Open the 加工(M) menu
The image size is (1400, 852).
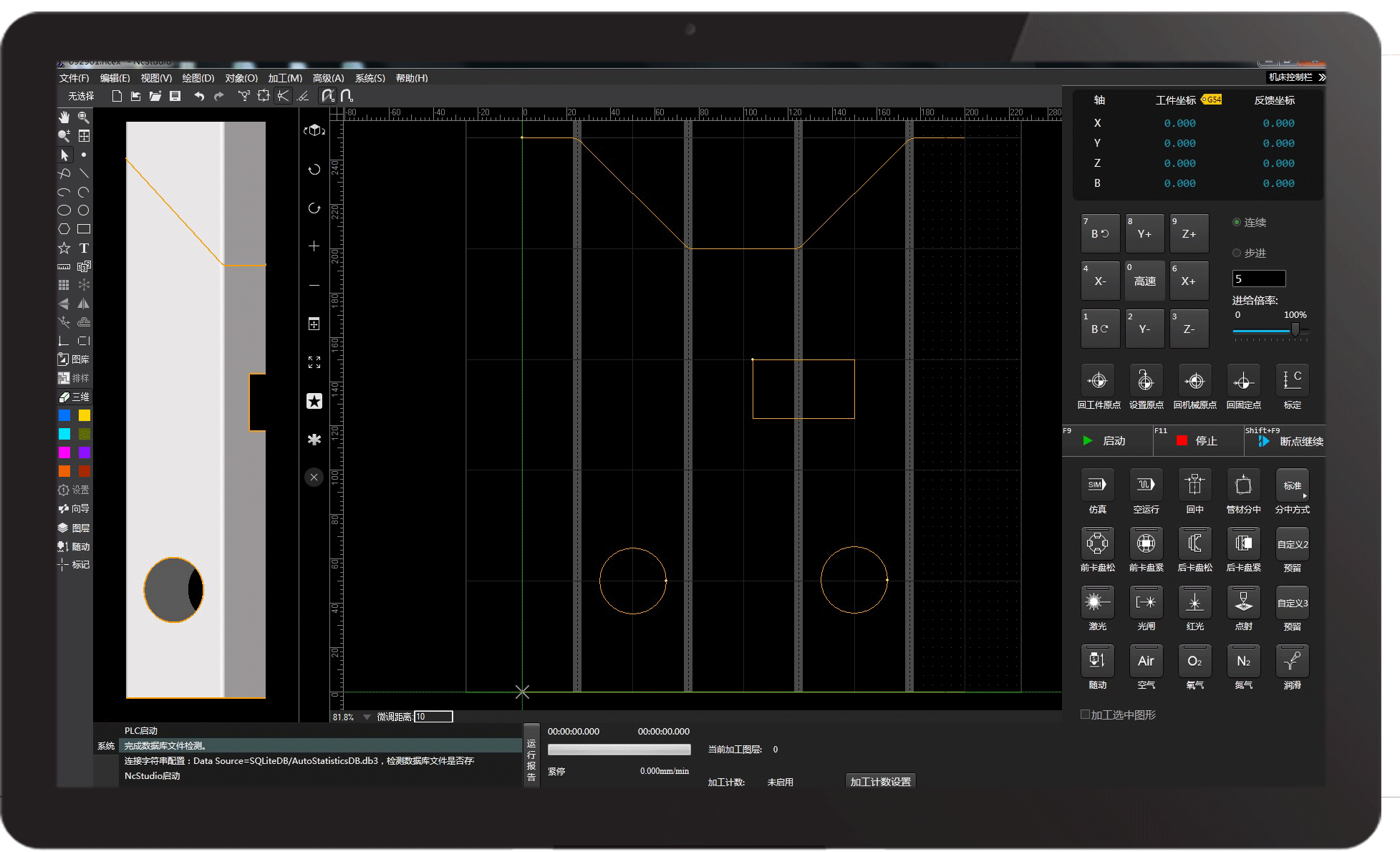pyautogui.click(x=285, y=78)
